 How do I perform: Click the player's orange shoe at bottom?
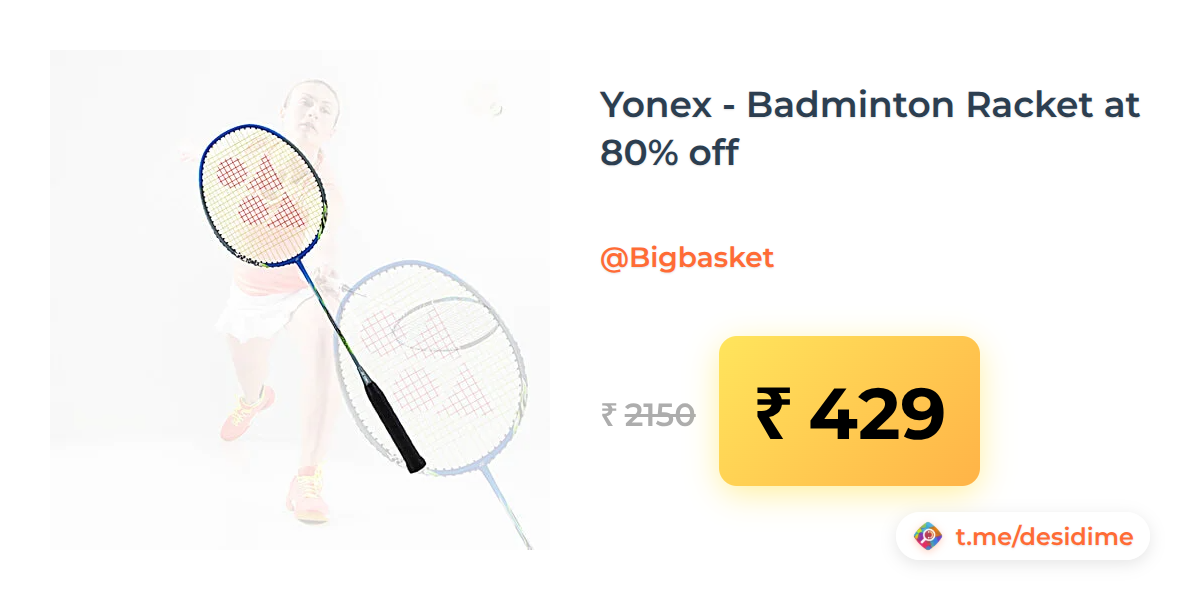(x=307, y=495)
